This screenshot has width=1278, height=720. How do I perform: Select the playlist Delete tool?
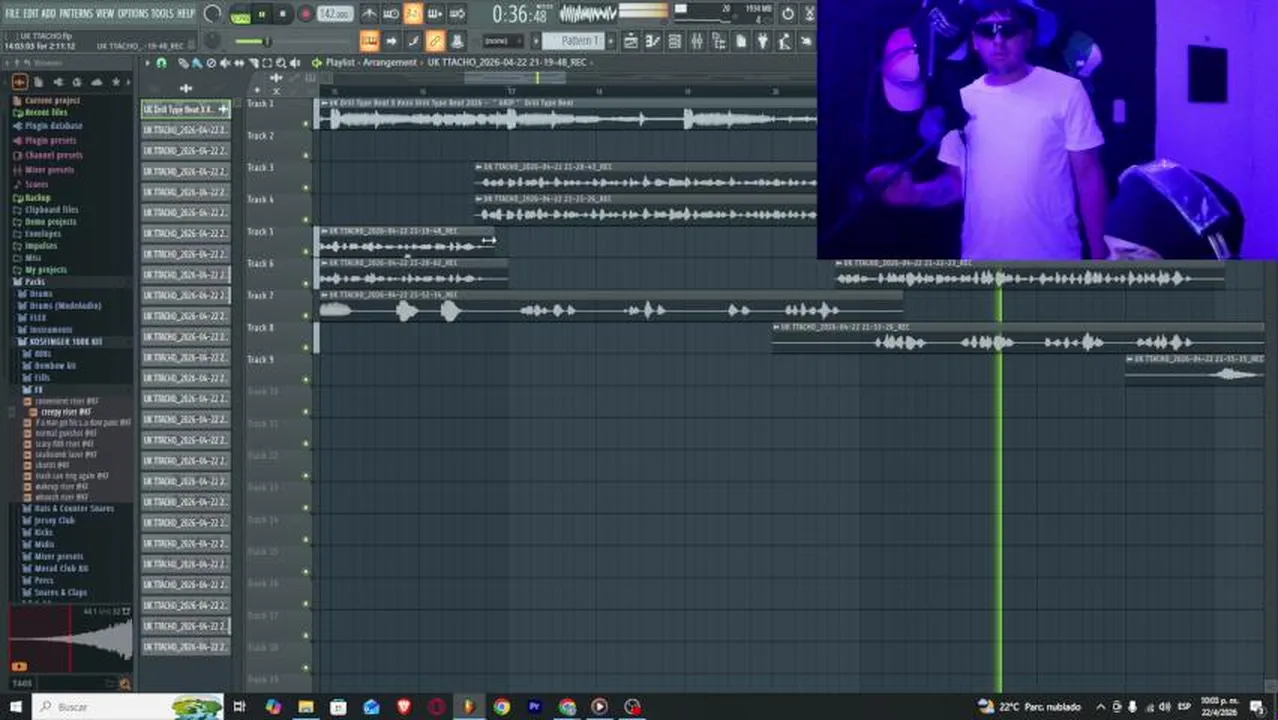pos(211,62)
